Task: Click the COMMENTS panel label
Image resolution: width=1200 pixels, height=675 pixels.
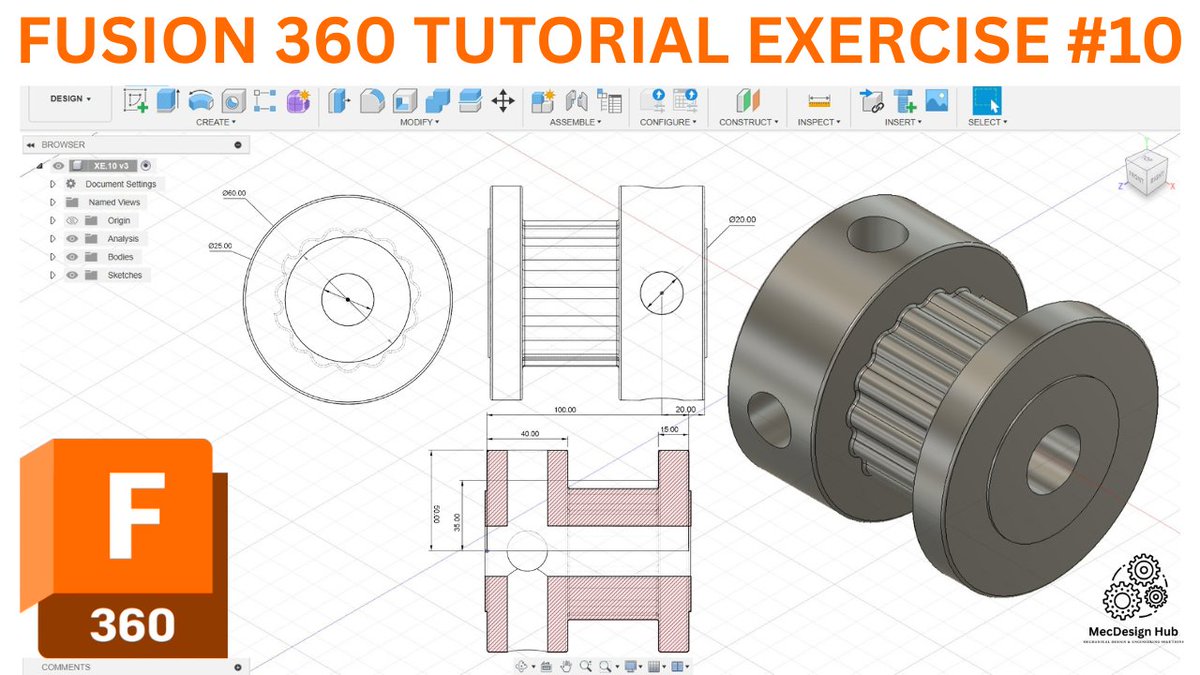Action: tap(66, 667)
